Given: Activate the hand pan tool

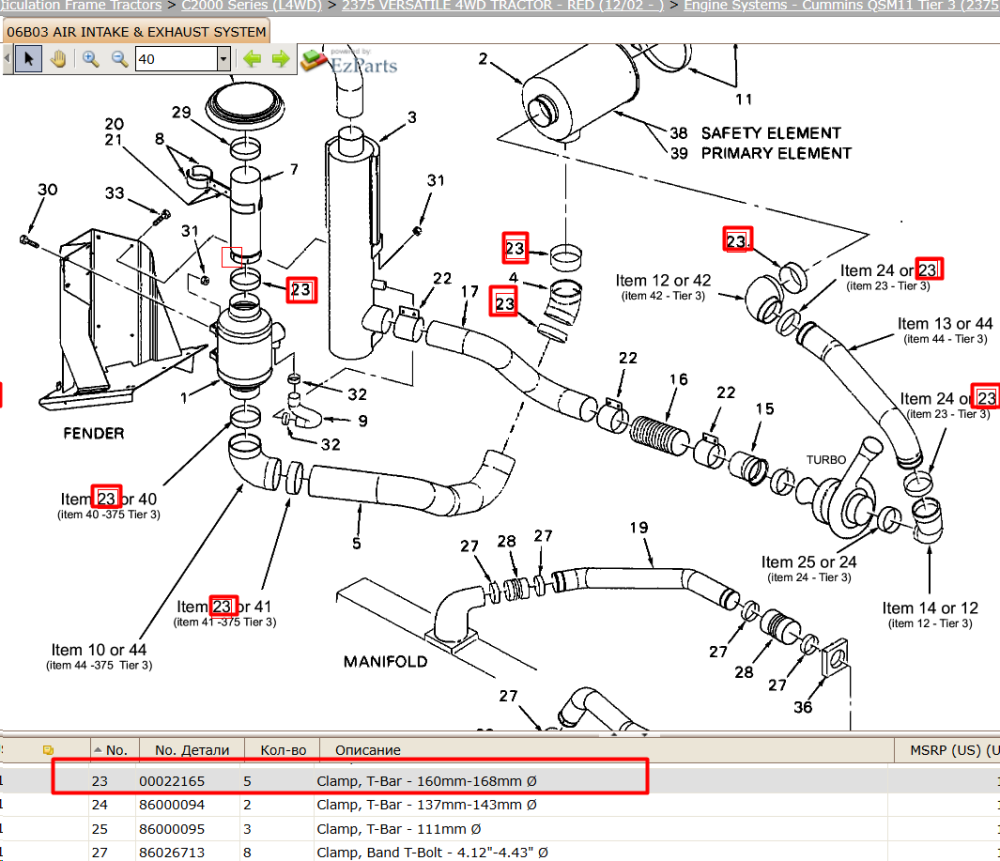Looking at the screenshot, I should point(59,59).
